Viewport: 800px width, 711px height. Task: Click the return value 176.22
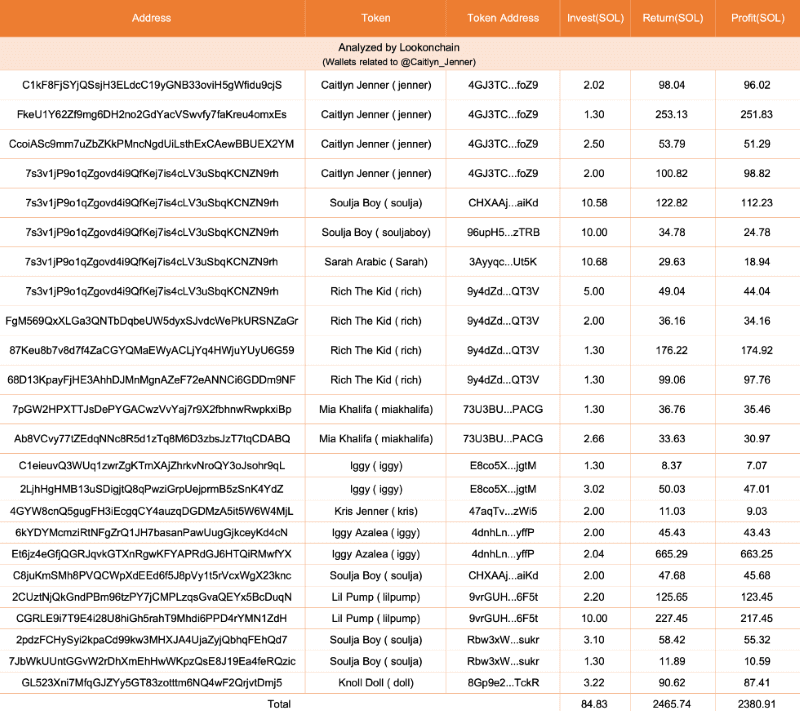[x=672, y=351]
